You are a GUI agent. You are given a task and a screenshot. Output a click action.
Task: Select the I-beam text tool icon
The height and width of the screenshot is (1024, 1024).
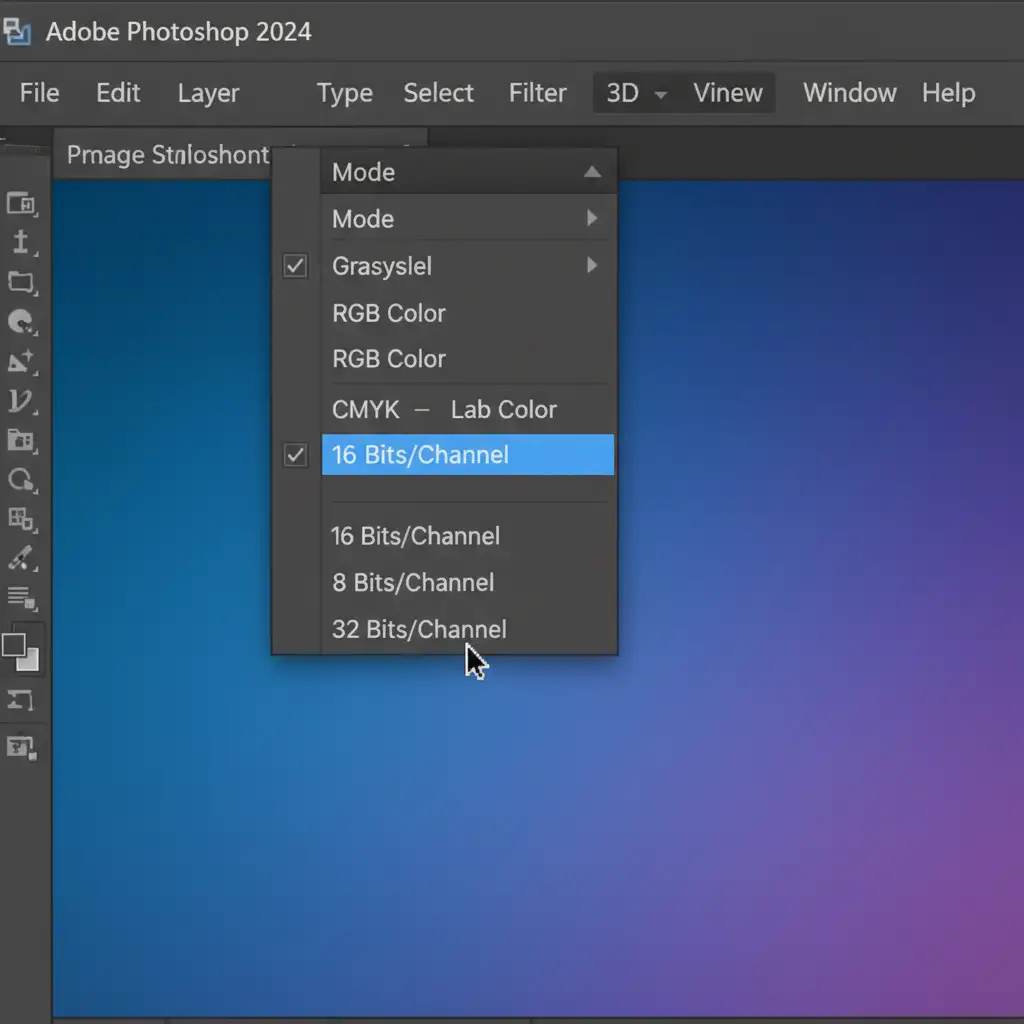click(x=21, y=243)
